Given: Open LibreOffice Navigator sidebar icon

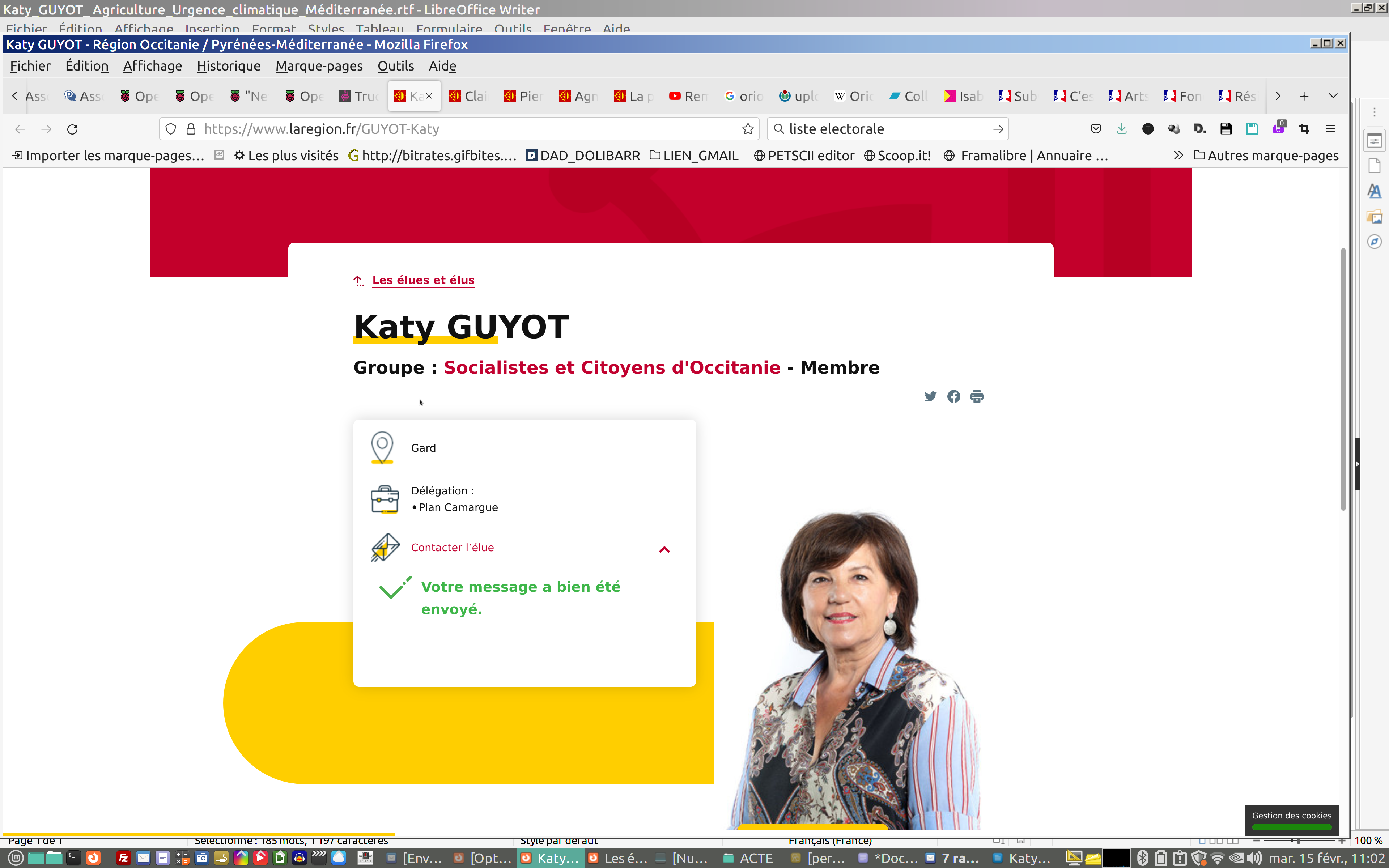Looking at the screenshot, I should click(x=1374, y=242).
